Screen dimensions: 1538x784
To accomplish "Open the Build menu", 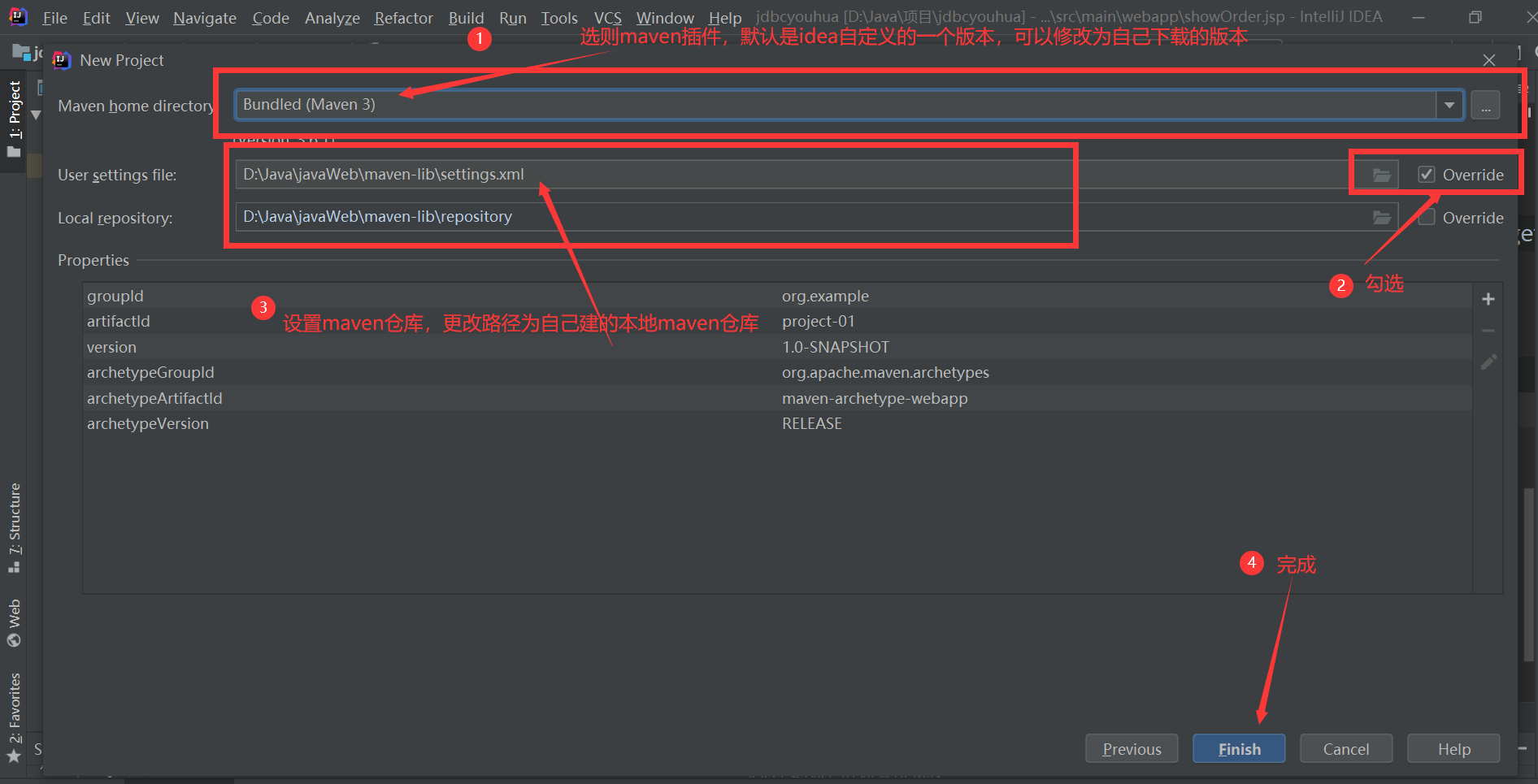I will click(466, 18).
